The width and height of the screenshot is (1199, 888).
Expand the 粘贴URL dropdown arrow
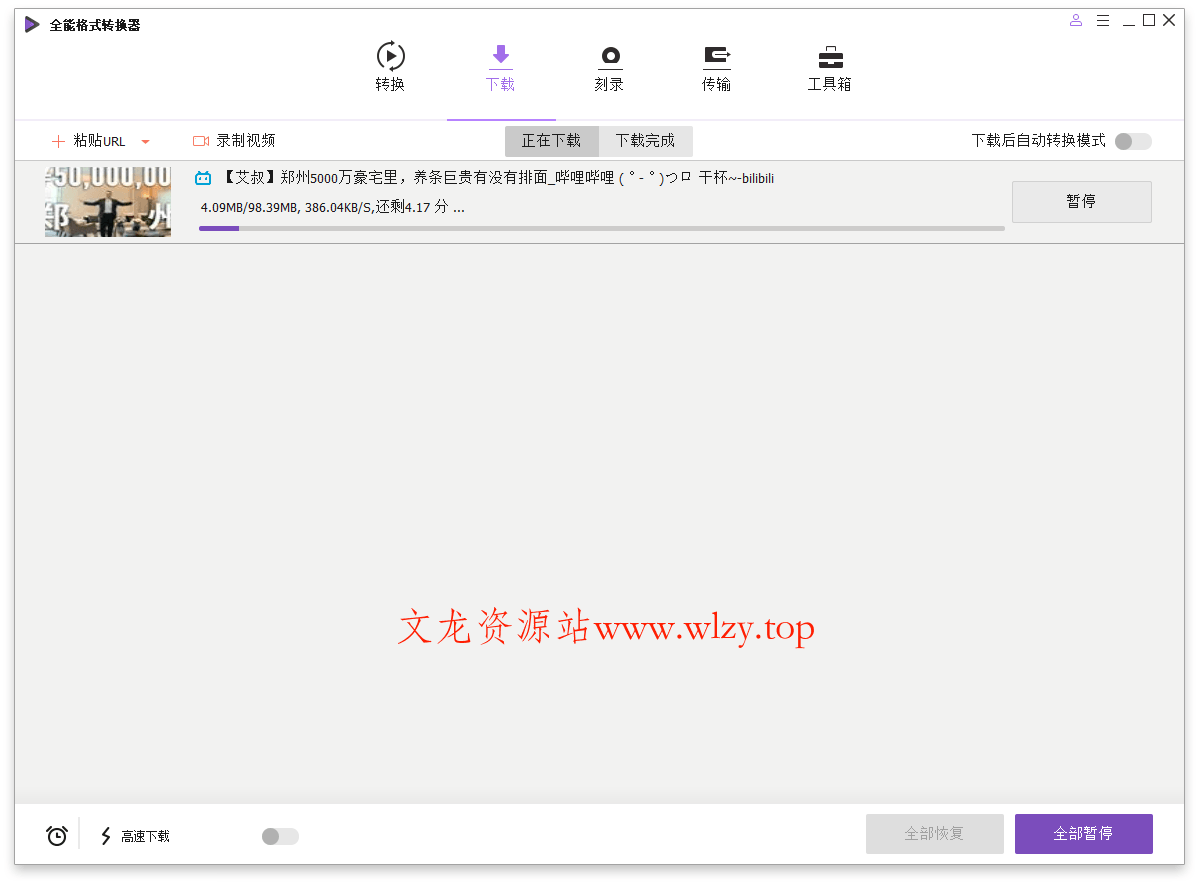[x=146, y=140]
